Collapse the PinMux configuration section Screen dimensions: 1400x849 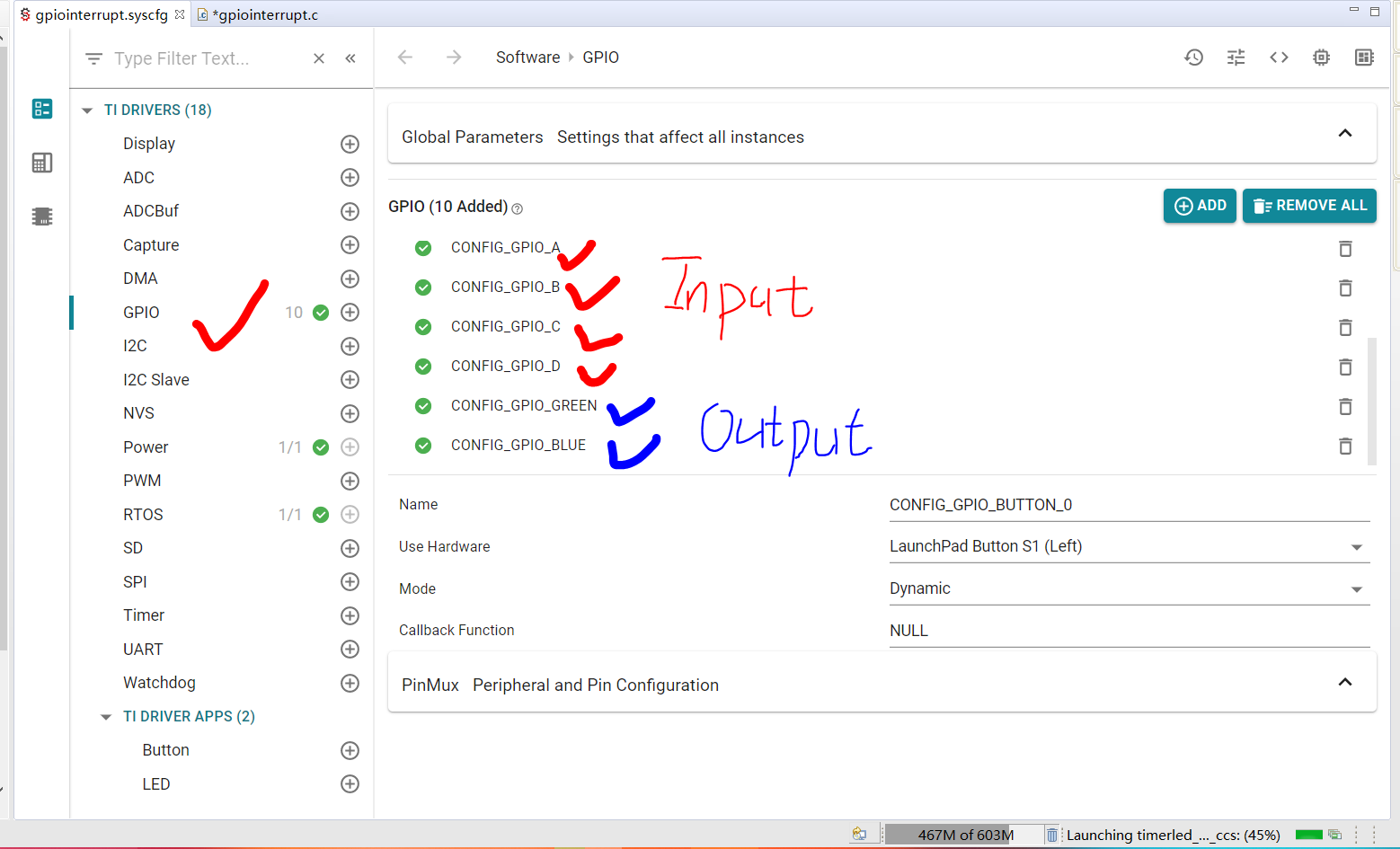tap(1344, 683)
